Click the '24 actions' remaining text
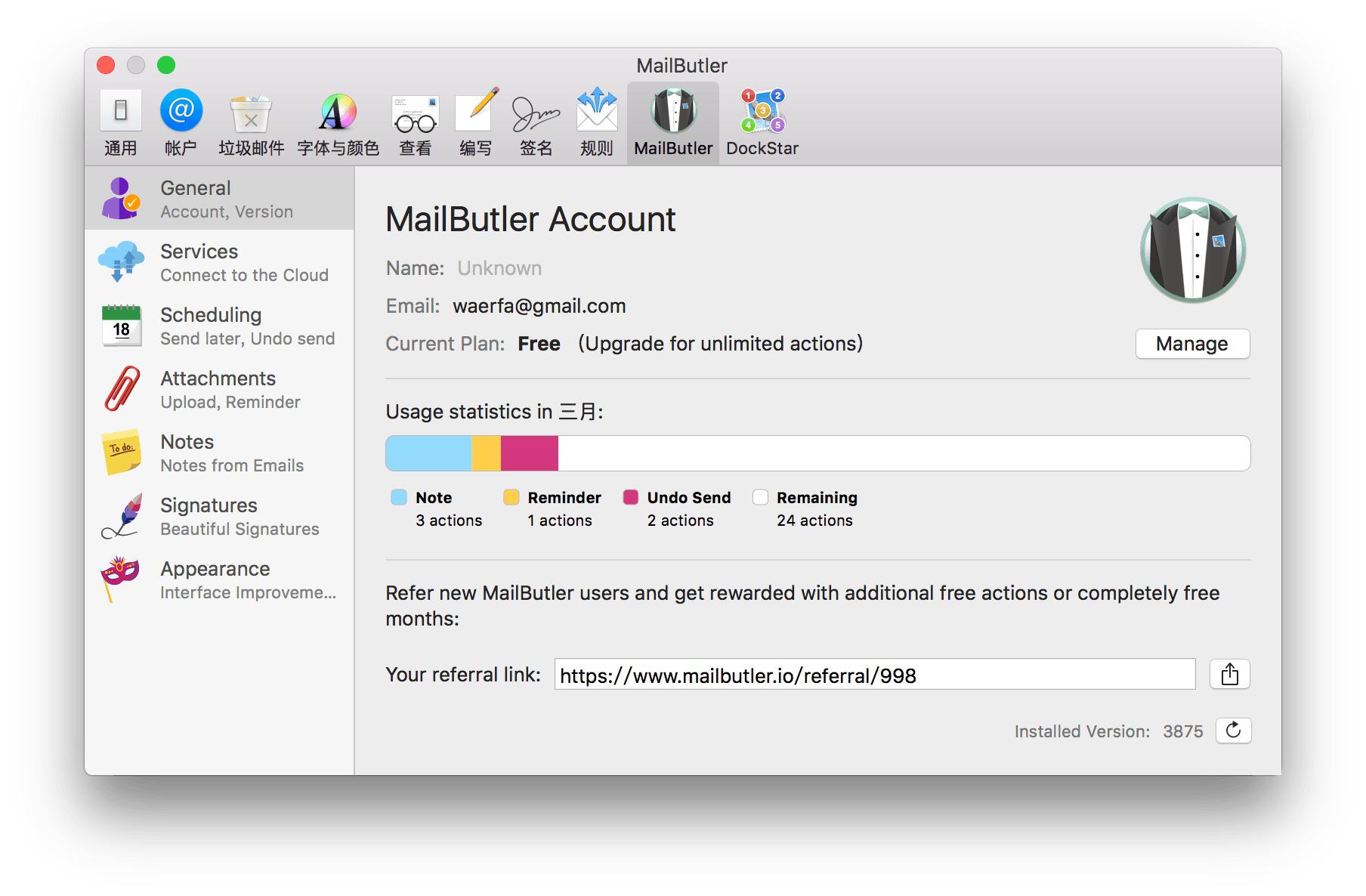Image resolution: width=1366 pixels, height=896 pixels. pyautogui.click(x=814, y=521)
